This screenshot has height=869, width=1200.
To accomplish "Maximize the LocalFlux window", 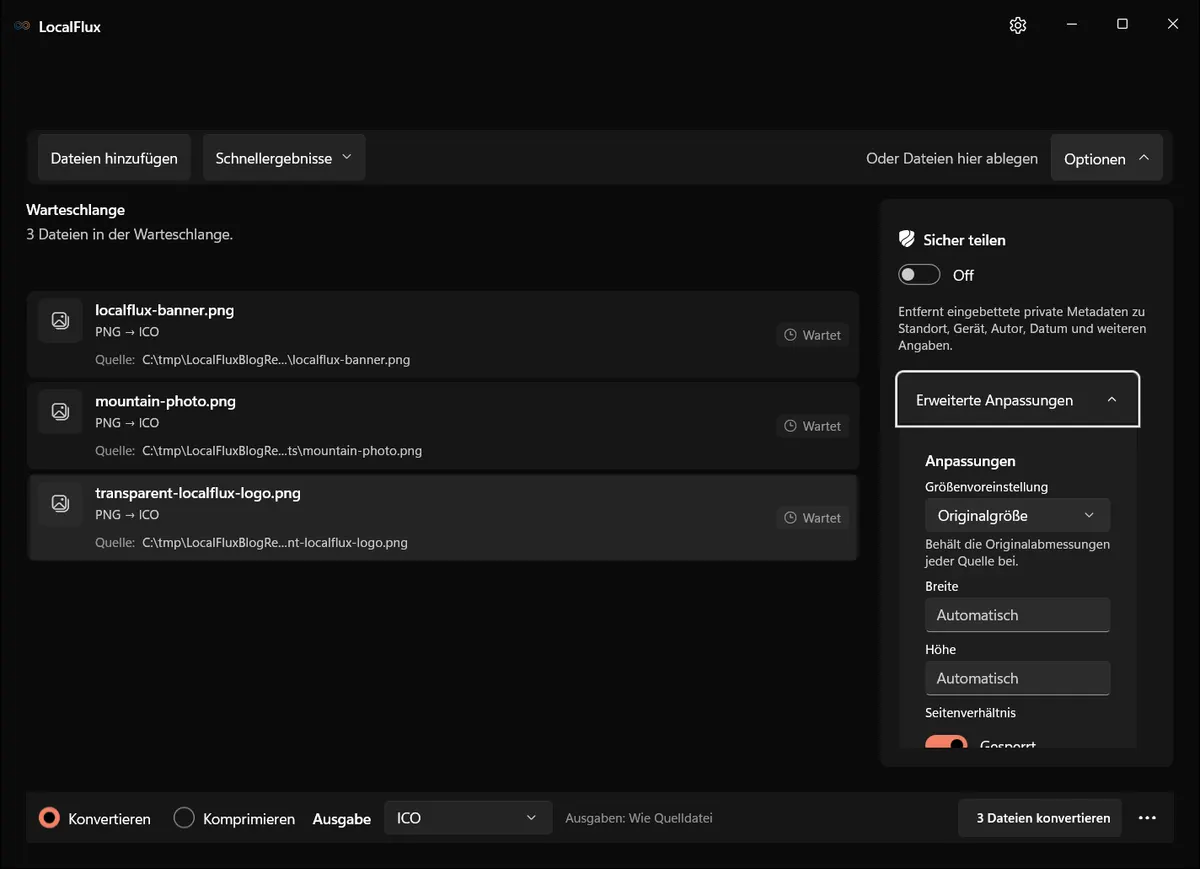I will tap(1122, 25).
